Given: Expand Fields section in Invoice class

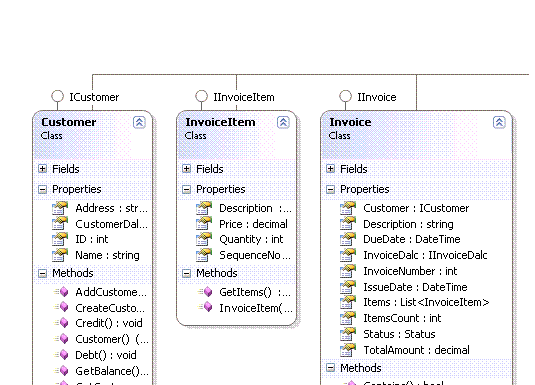Looking at the screenshot, I should tap(331, 169).
